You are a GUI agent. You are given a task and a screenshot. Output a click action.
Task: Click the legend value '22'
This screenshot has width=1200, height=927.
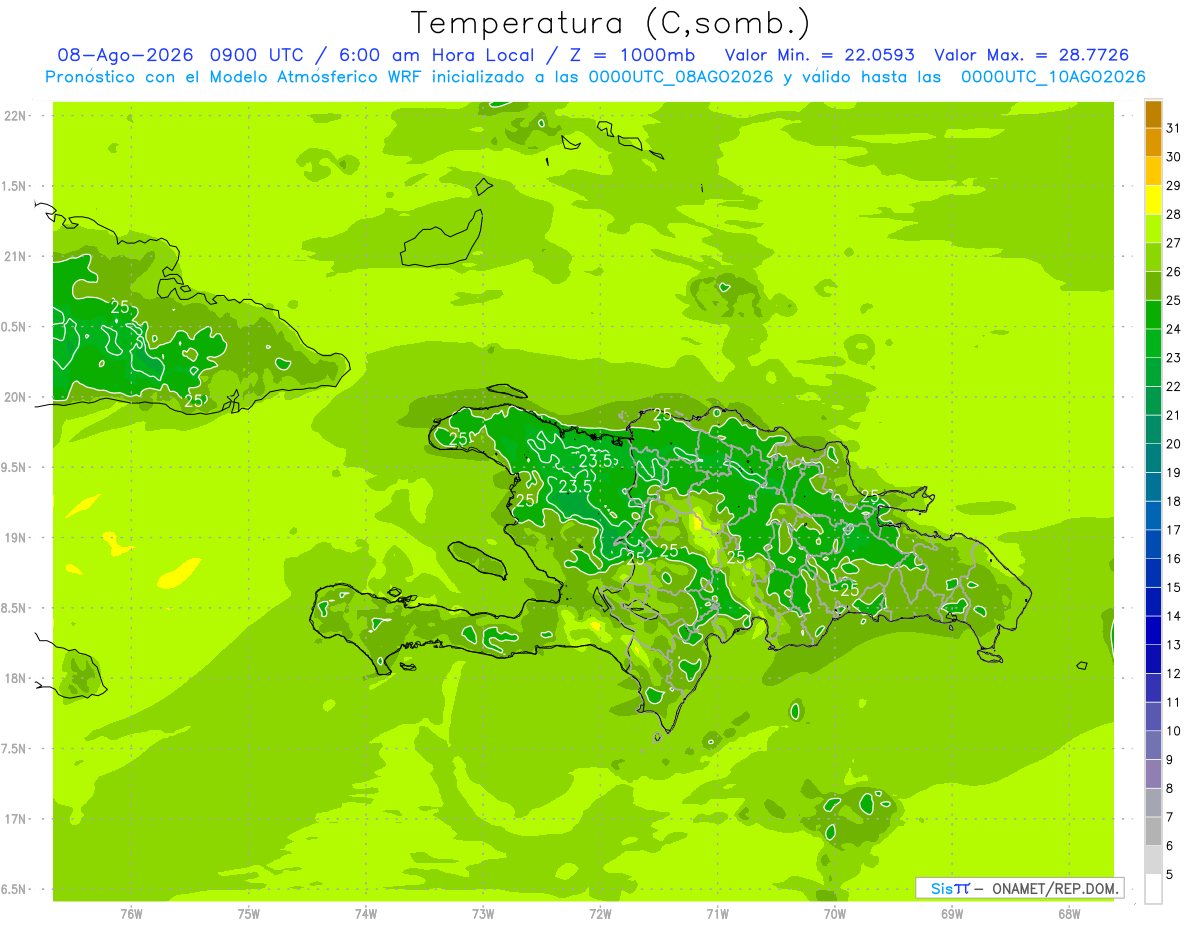pos(1174,386)
